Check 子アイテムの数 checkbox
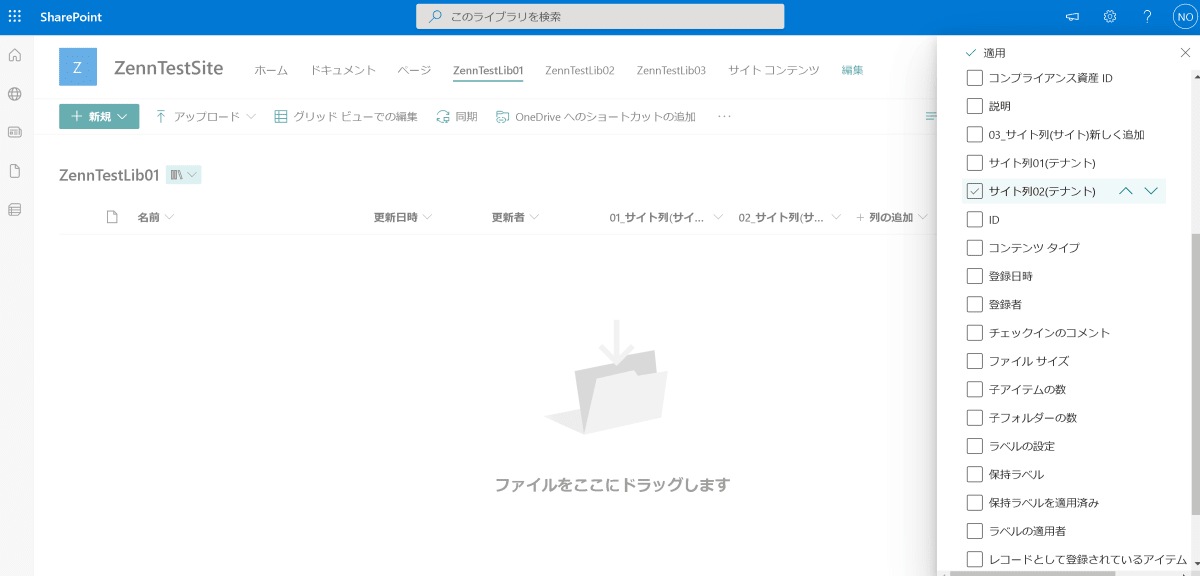The width and height of the screenshot is (1200, 576). (975, 389)
